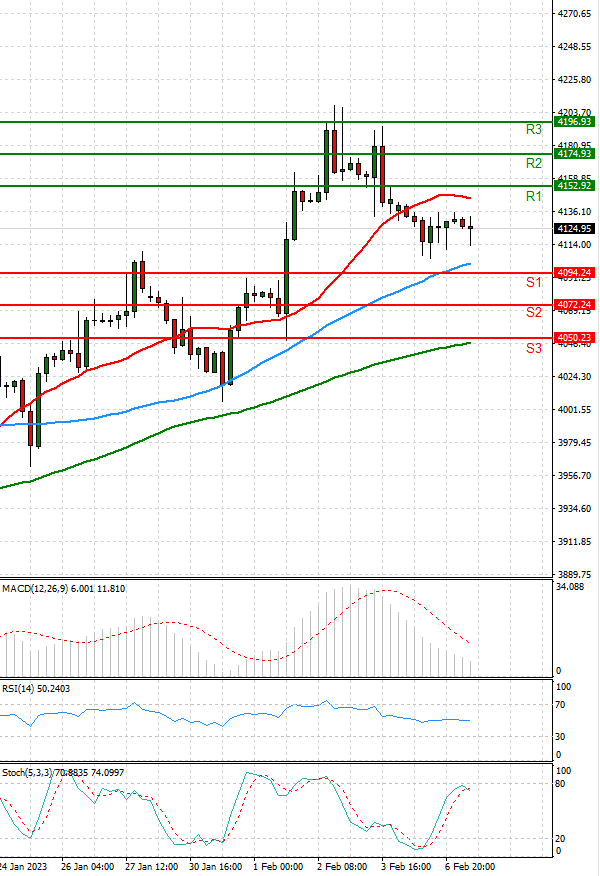This screenshot has height=876, width=600.
Task: Click the 1 Feb 00:00 time label
Action: click(278, 867)
